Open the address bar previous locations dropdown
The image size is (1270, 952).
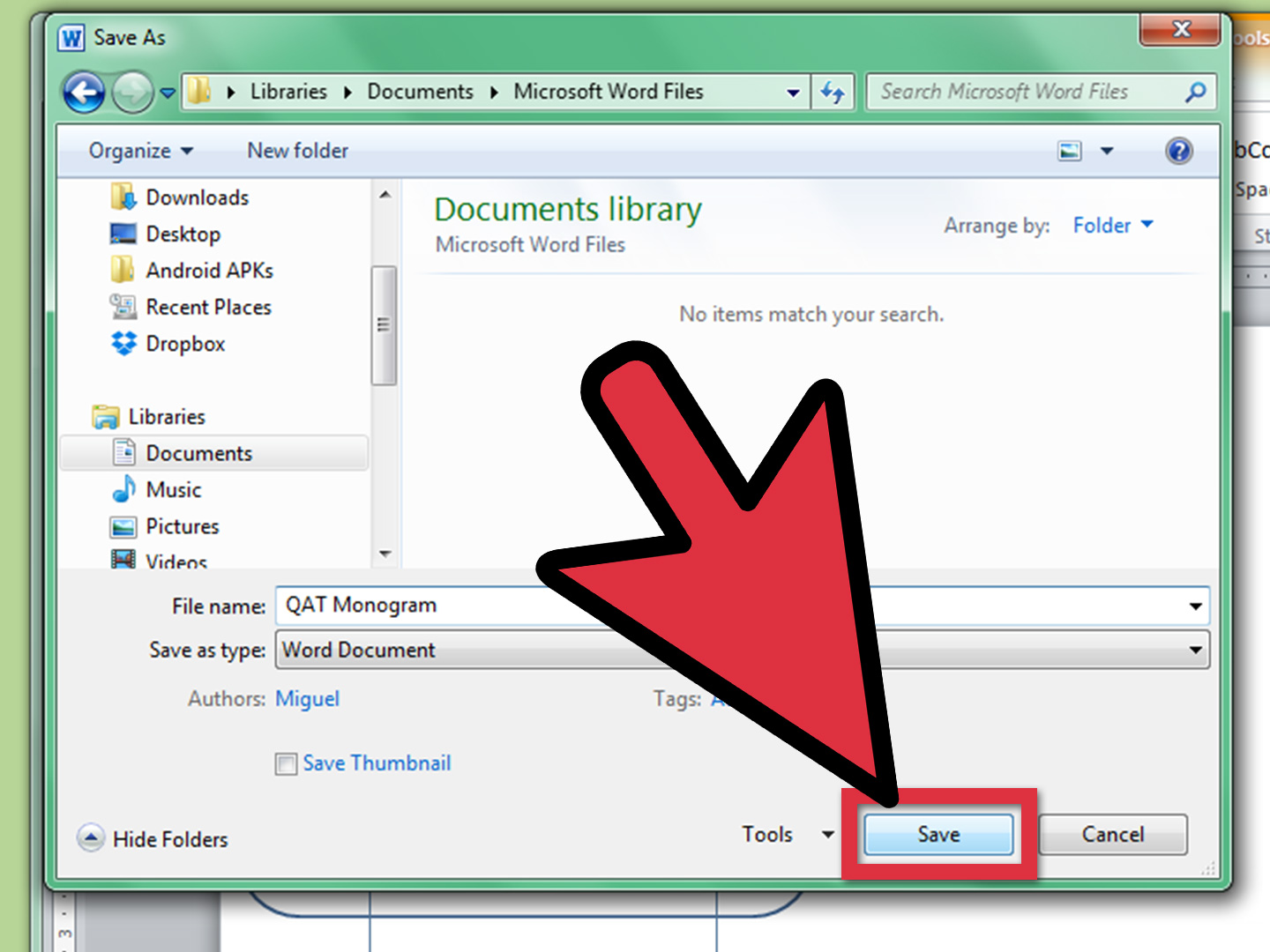click(793, 92)
